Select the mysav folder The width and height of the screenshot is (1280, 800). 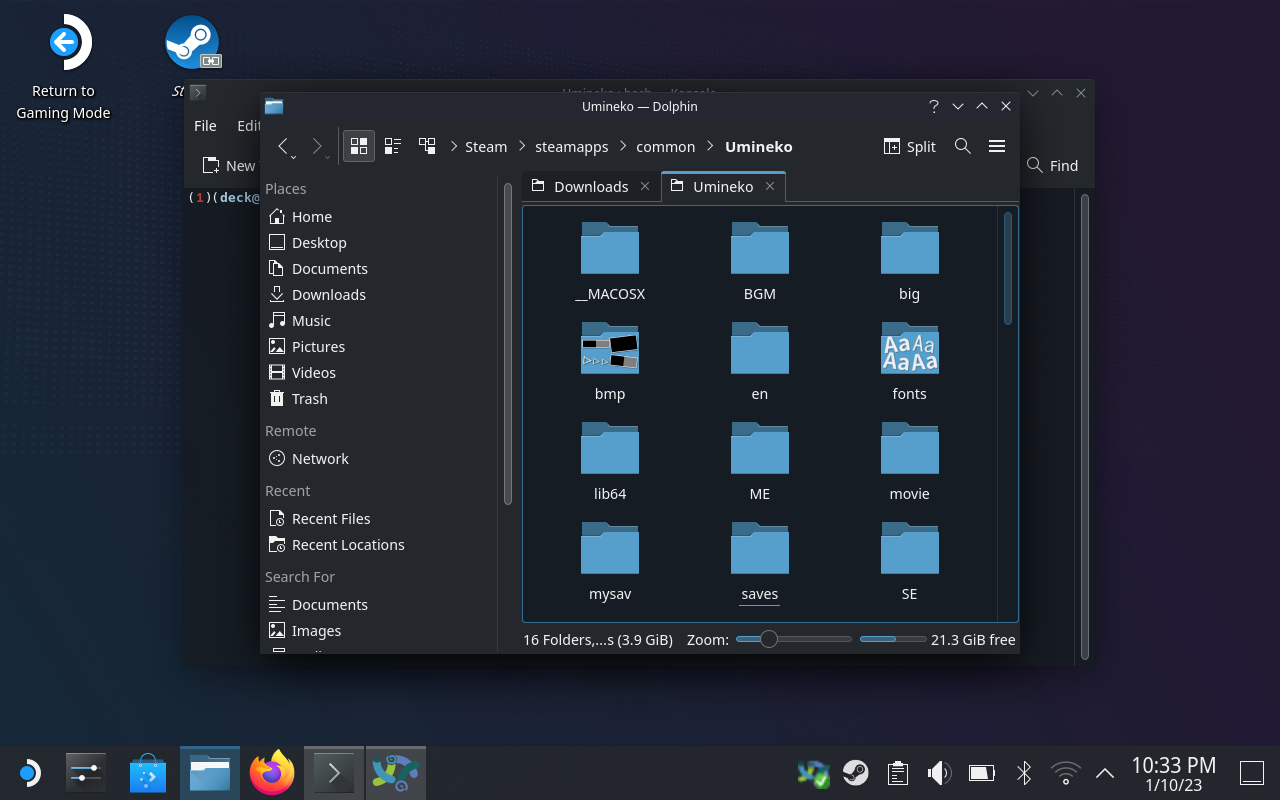[x=610, y=562]
